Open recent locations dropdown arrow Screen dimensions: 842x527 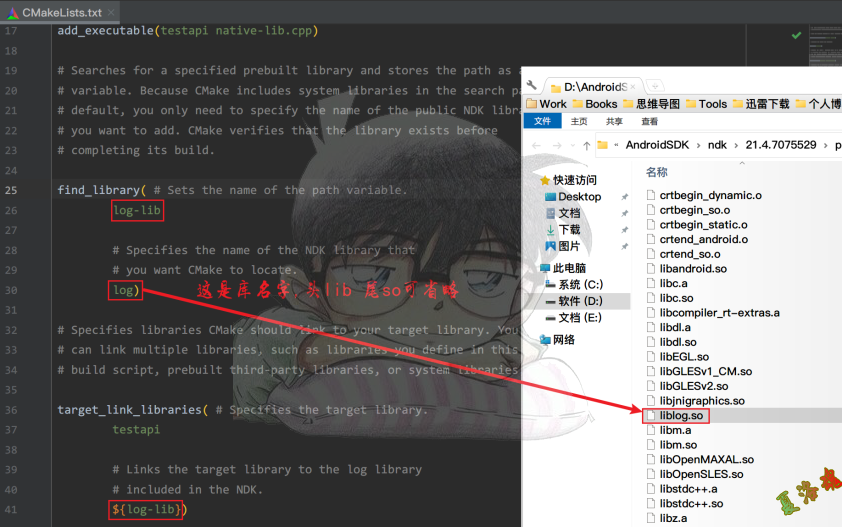[572, 145]
